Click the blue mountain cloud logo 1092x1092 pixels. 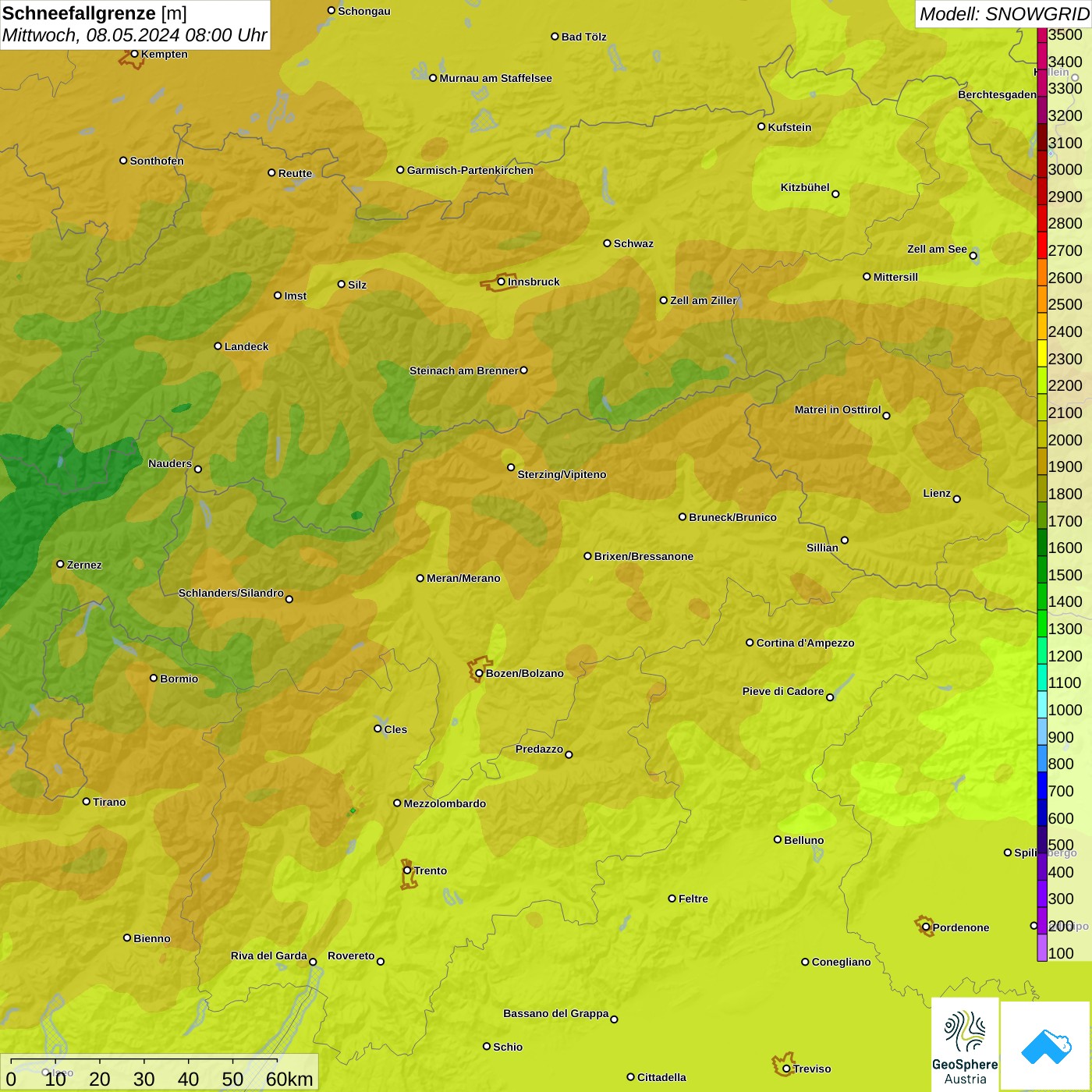point(1046,1047)
